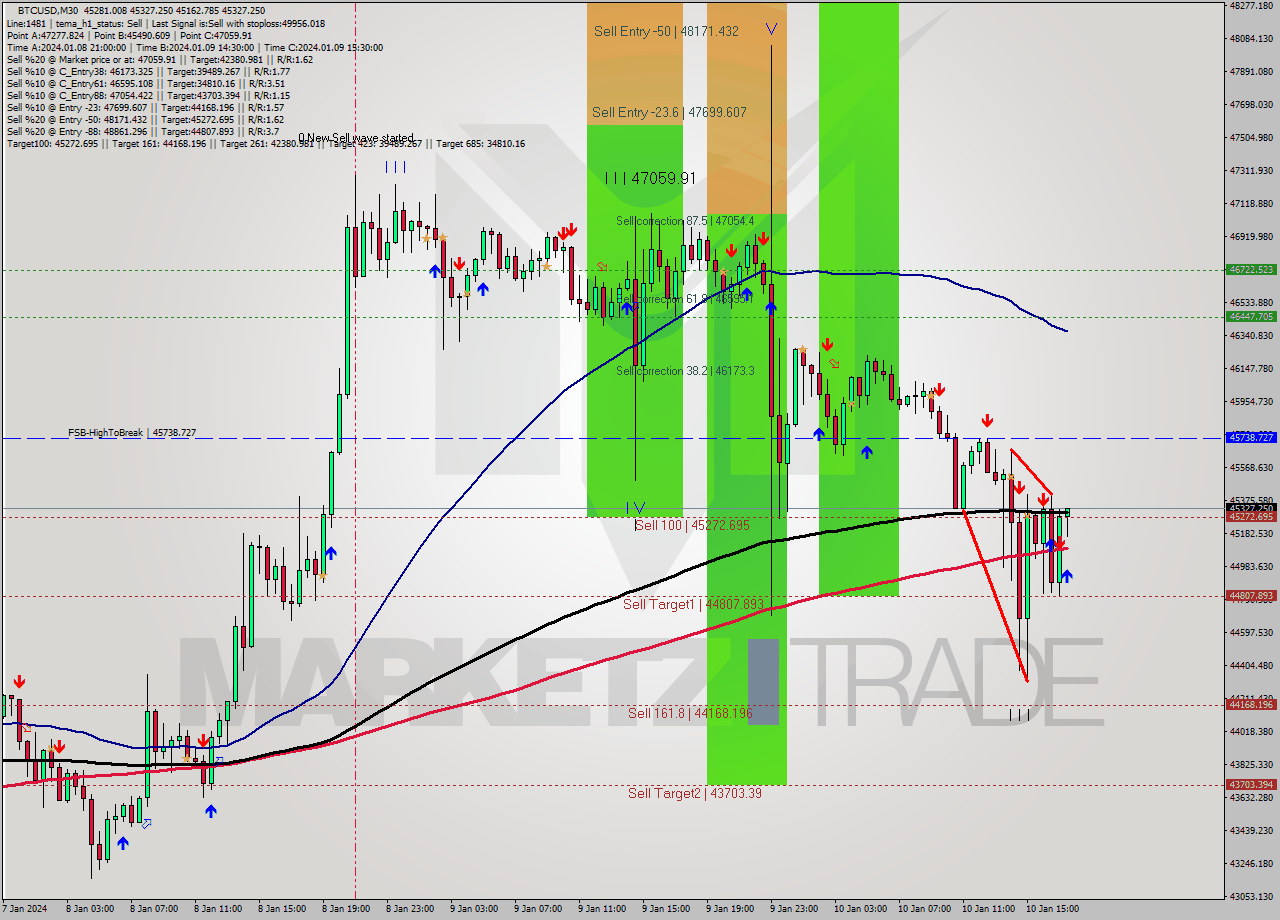Screen dimensions: 1280x920
Task: Click red price tag 45272.695 on axis
Action: click(x=1251, y=517)
